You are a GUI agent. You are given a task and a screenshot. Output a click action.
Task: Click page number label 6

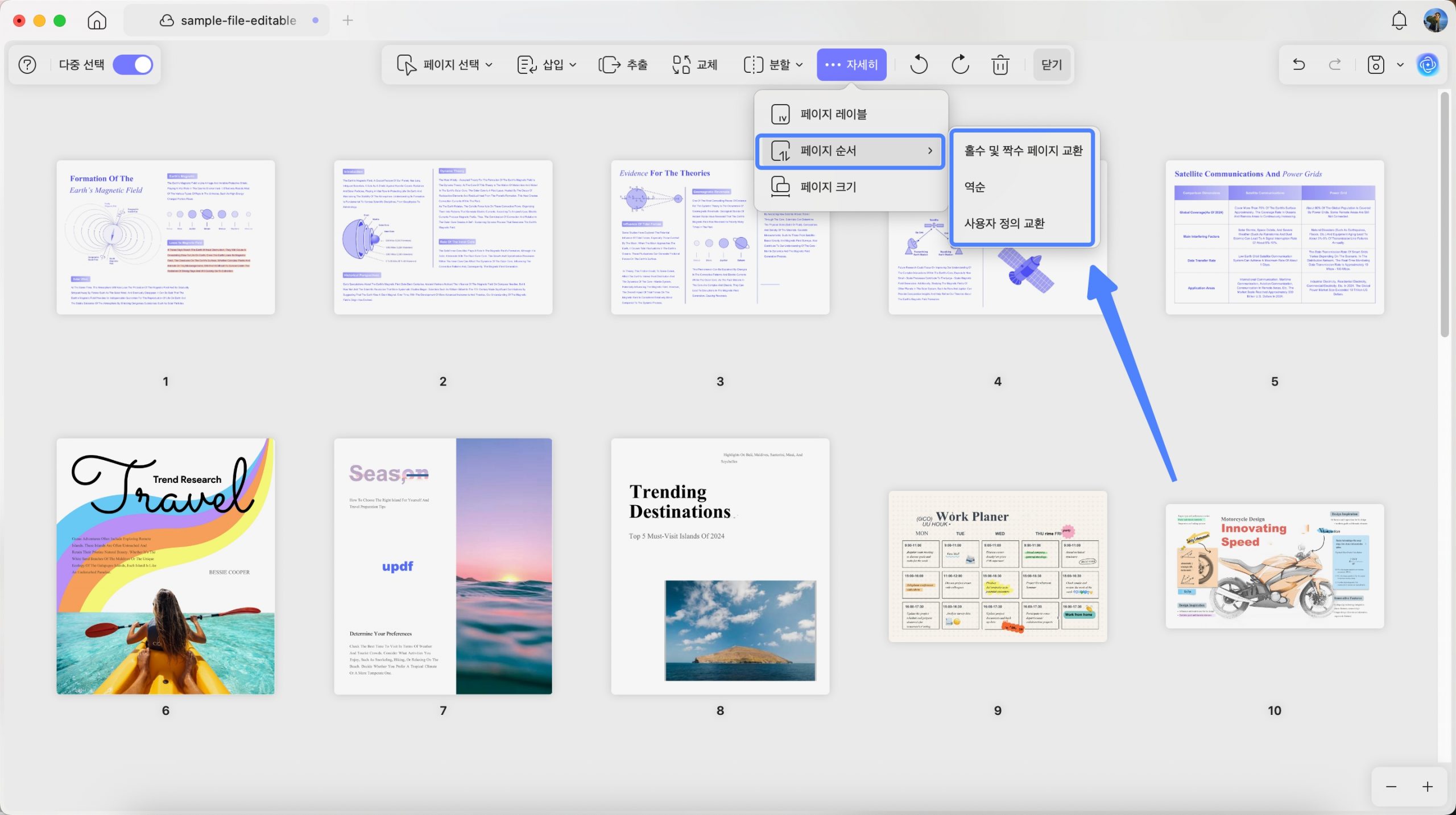(166, 710)
